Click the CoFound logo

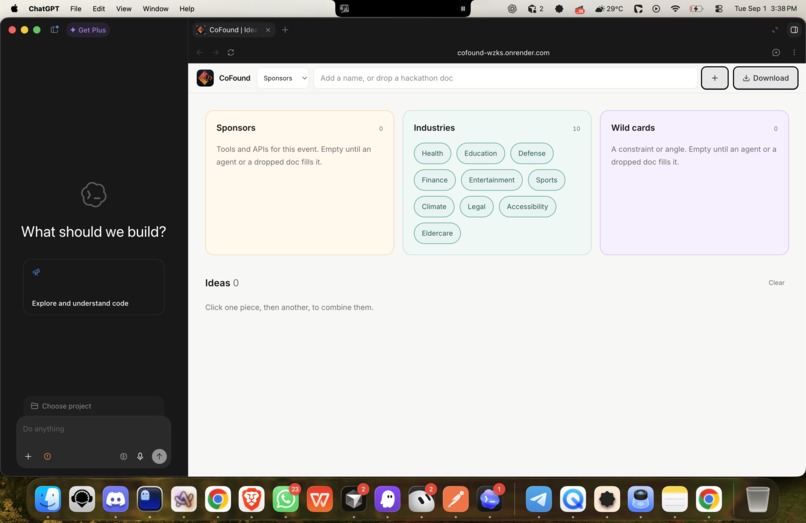pos(205,78)
